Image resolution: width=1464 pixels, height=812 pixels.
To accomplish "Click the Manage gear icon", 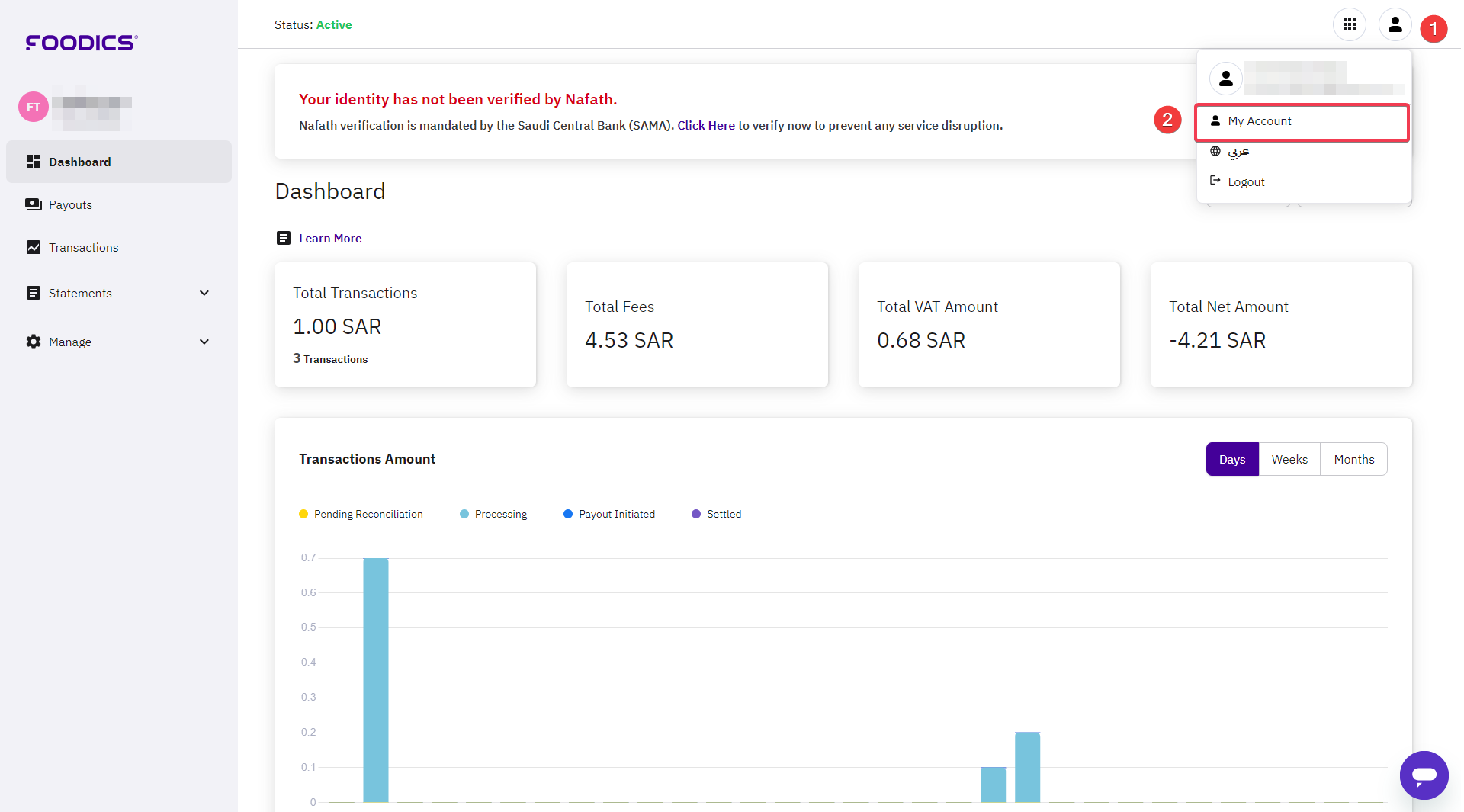I will (34, 342).
